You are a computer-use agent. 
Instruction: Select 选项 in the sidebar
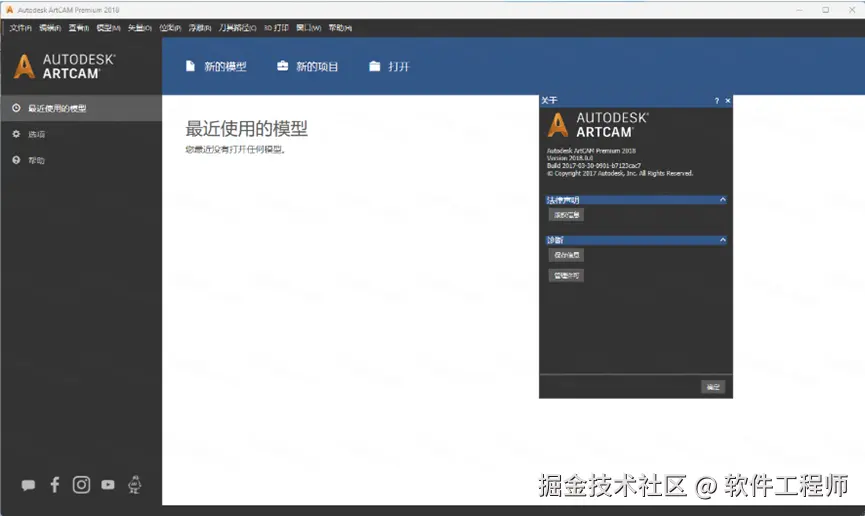(x=81, y=134)
